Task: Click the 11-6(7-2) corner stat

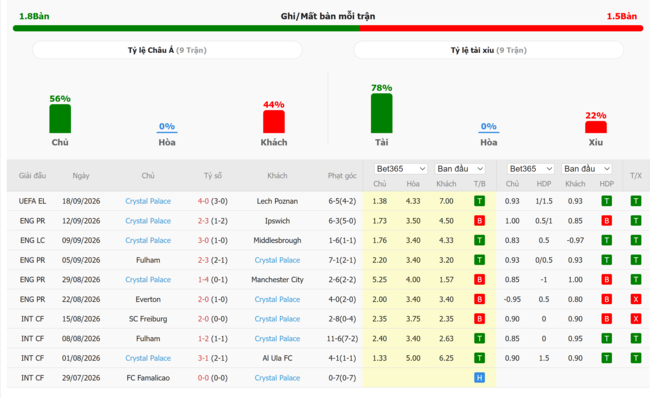Action: pyautogui.click(x=342, y=339)
